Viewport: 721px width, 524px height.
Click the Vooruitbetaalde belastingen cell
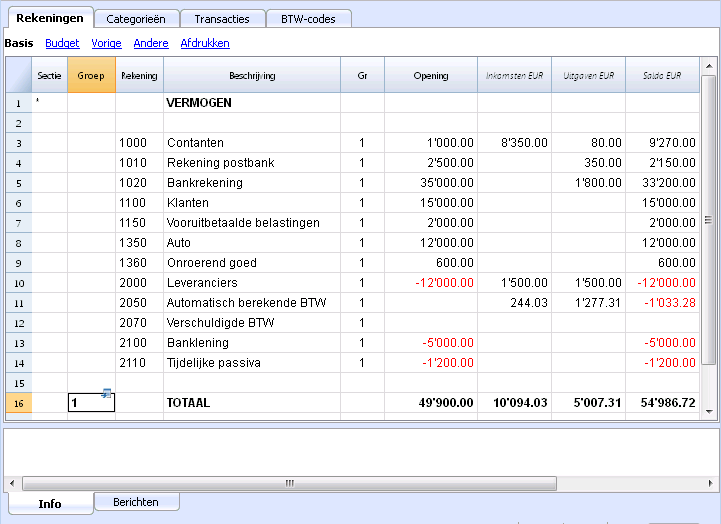pos(252,223)
